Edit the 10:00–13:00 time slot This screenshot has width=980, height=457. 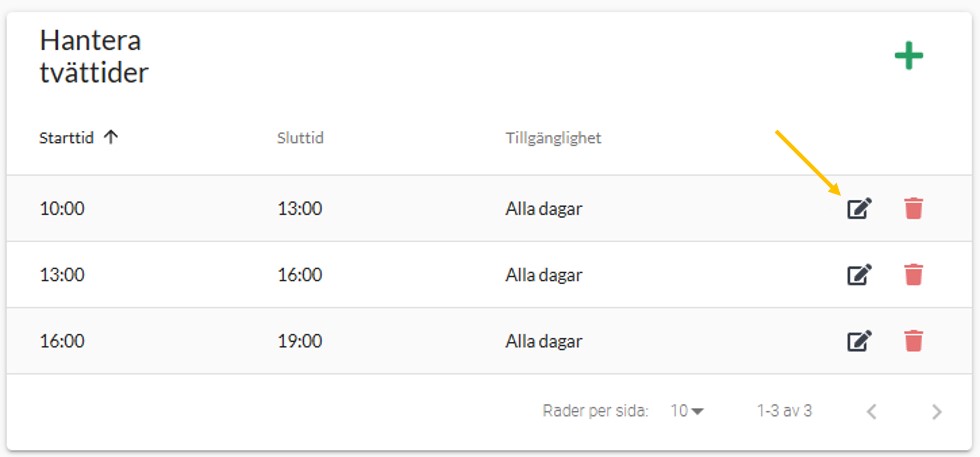(860, 208)
